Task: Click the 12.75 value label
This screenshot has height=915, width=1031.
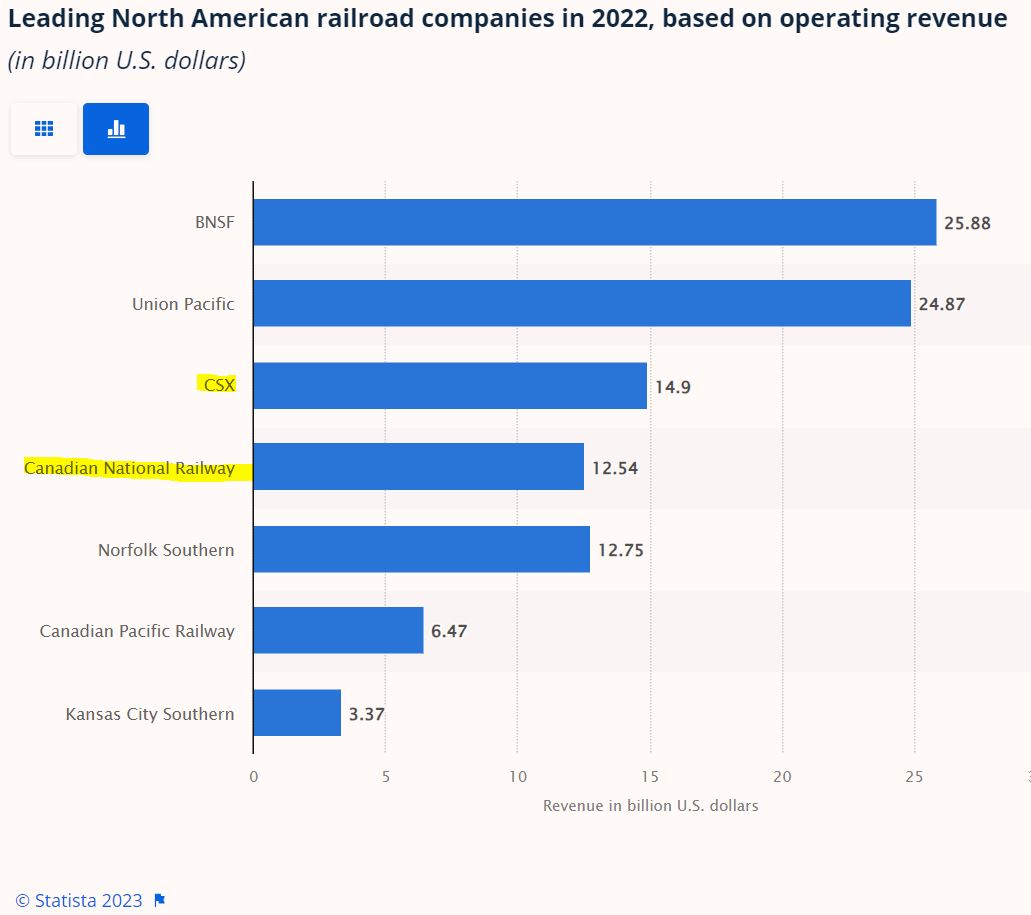Action: (621, 550)
